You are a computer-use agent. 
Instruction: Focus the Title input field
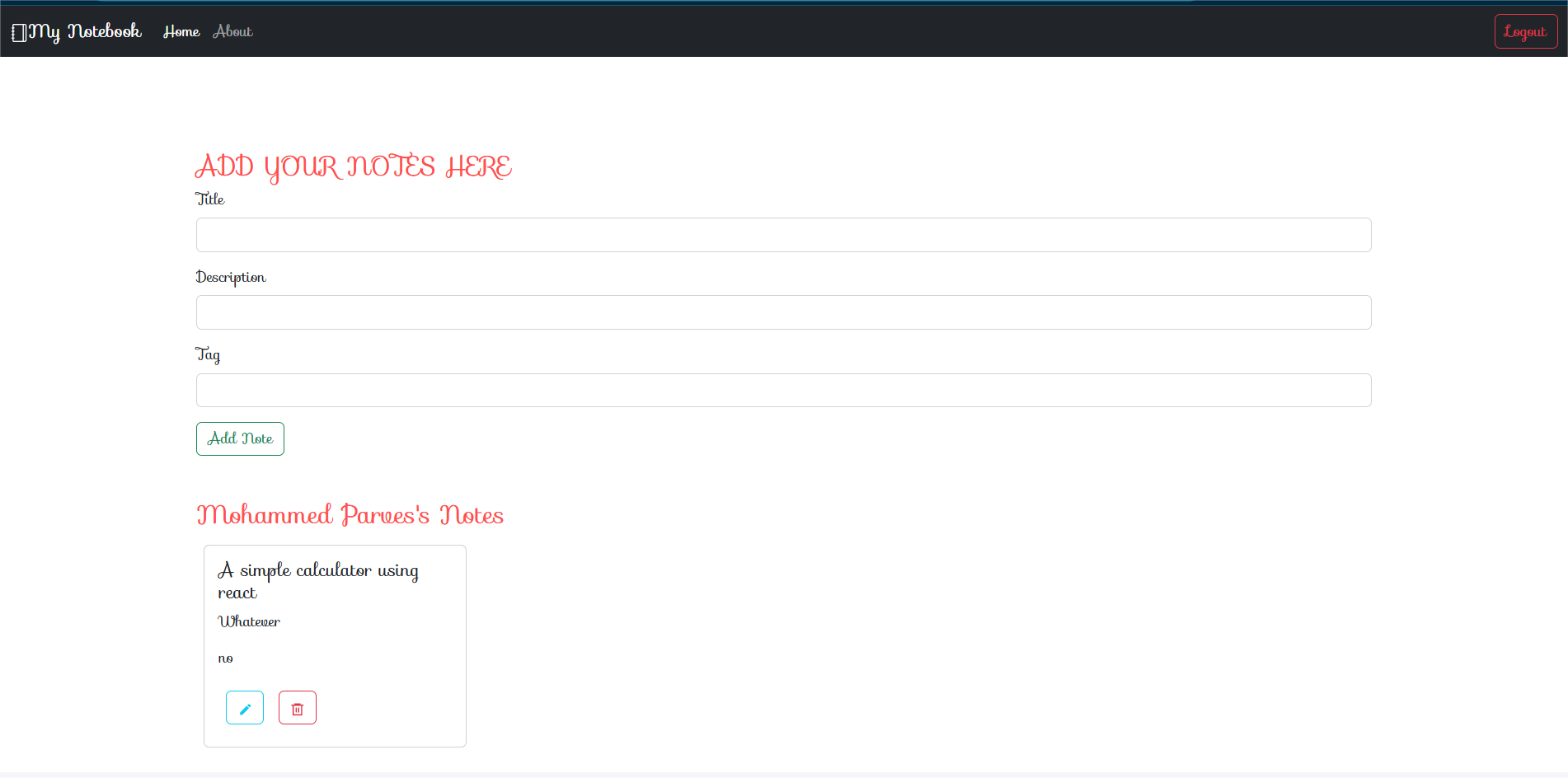[x=784, y=235]
